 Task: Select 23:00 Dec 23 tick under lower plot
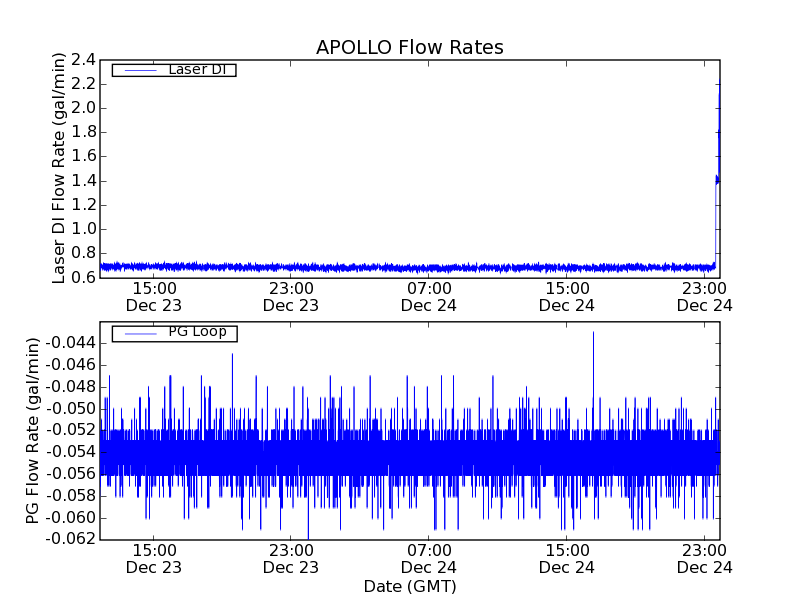tap(291, 558)
